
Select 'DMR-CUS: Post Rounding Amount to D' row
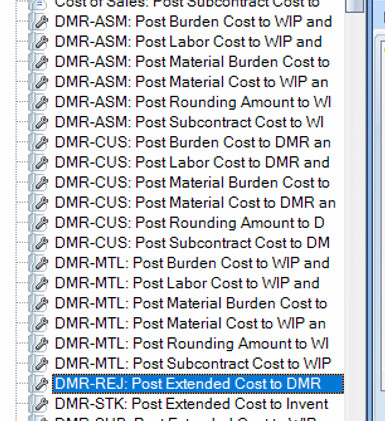[190, 223]
